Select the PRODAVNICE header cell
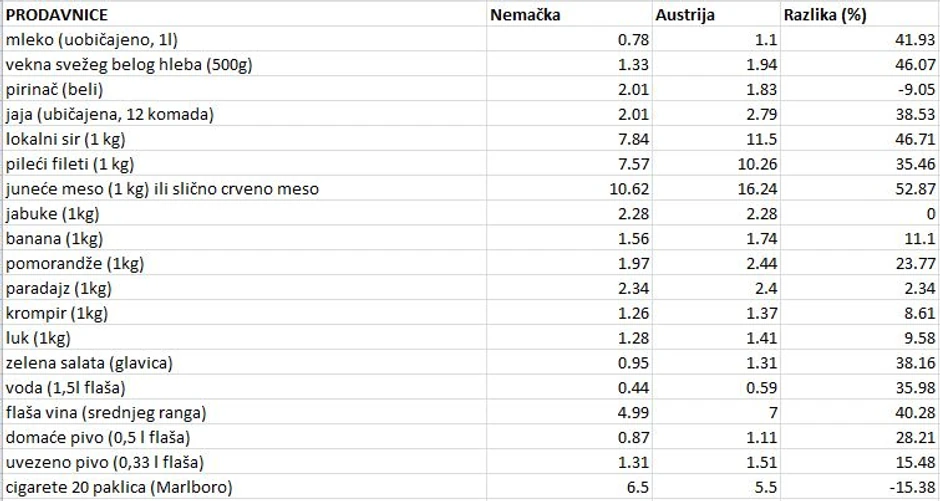Image resolution: width=940 pixels, height=501 pixels. 57,15
